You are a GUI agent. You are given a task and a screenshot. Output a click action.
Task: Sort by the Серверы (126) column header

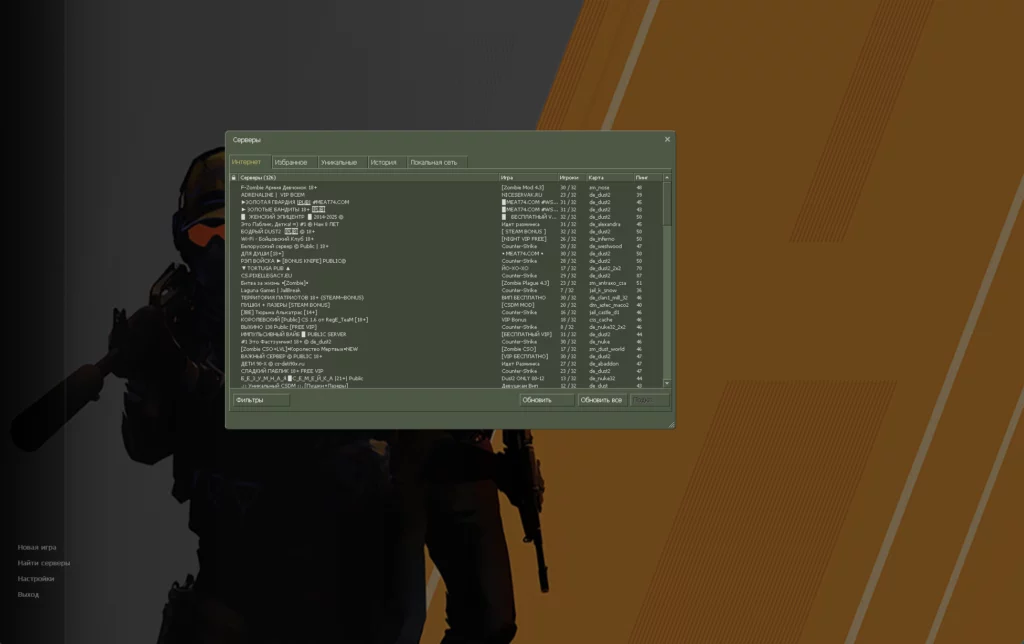click(368, 178)
